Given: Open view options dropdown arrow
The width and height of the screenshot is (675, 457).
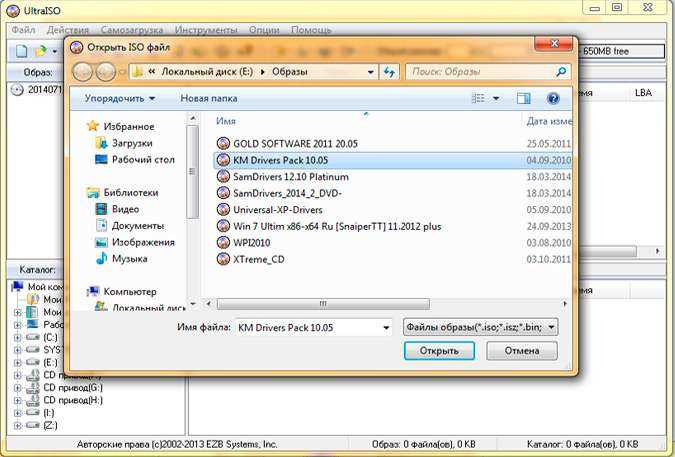Looking at the screenshot, I should pyautogui.click(x=496, y=99).
